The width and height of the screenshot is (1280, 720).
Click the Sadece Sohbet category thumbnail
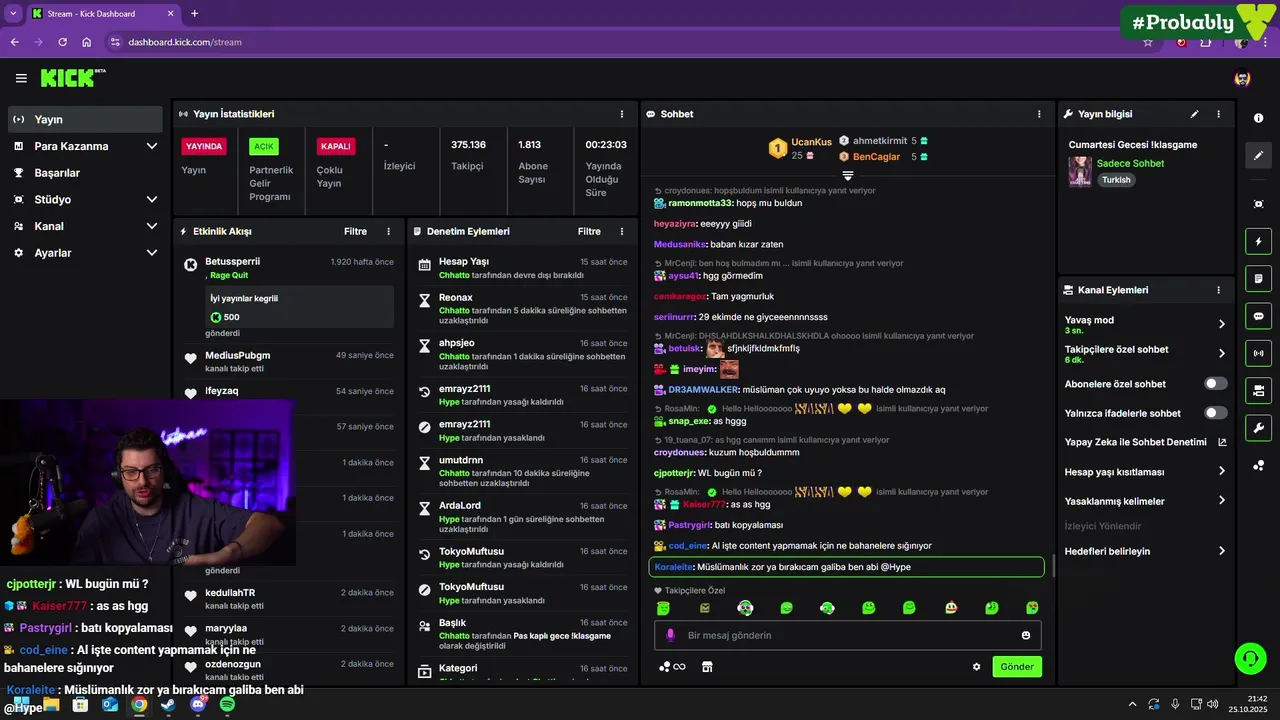click(1080, 172)
